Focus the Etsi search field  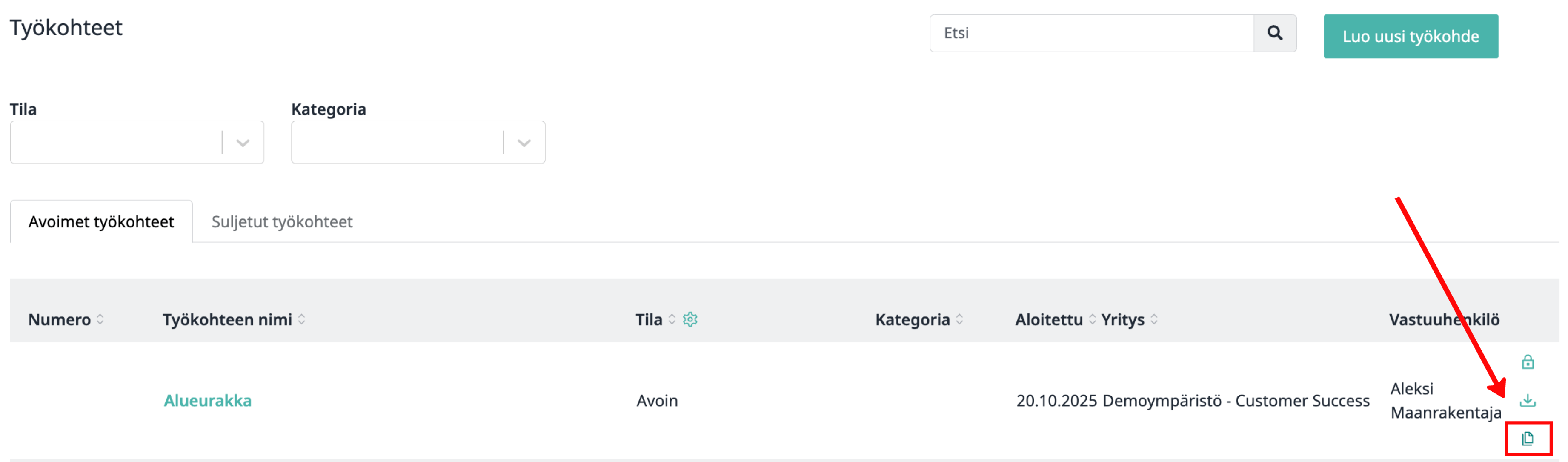1091,34
